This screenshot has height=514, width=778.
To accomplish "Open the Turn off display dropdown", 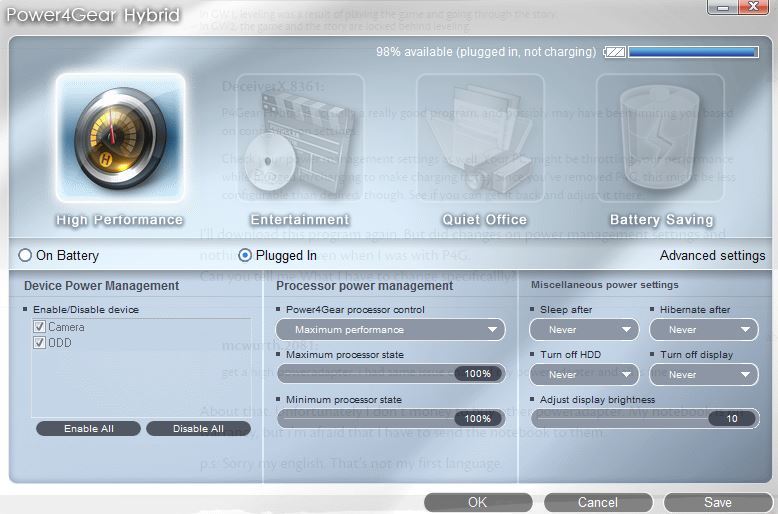I will pos(704,375).
